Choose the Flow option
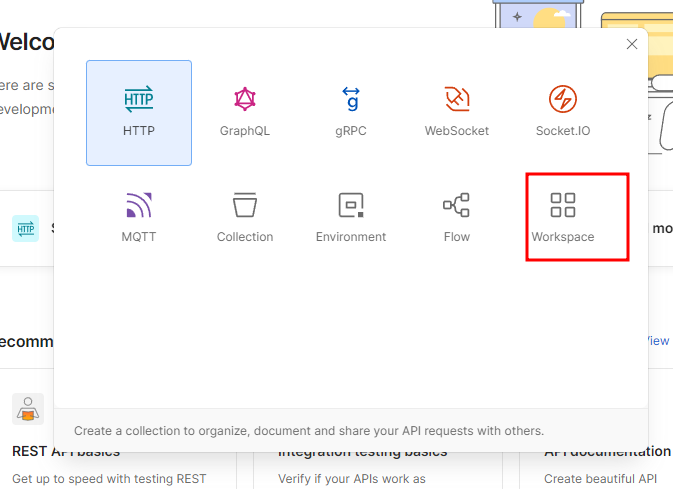Viewport: 673px width, 489px height. click(457, 218)
